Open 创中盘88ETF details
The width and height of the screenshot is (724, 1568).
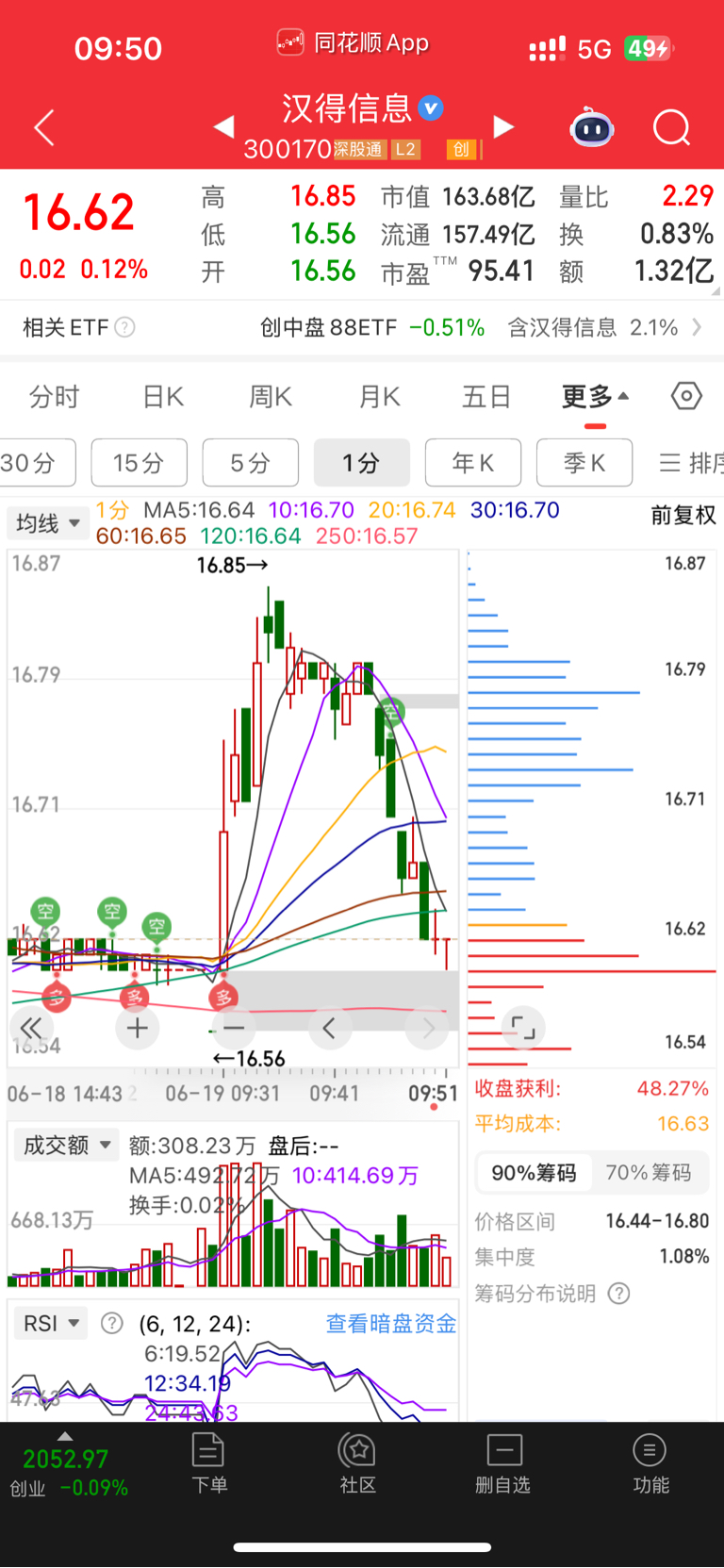(x=371, y=327)
